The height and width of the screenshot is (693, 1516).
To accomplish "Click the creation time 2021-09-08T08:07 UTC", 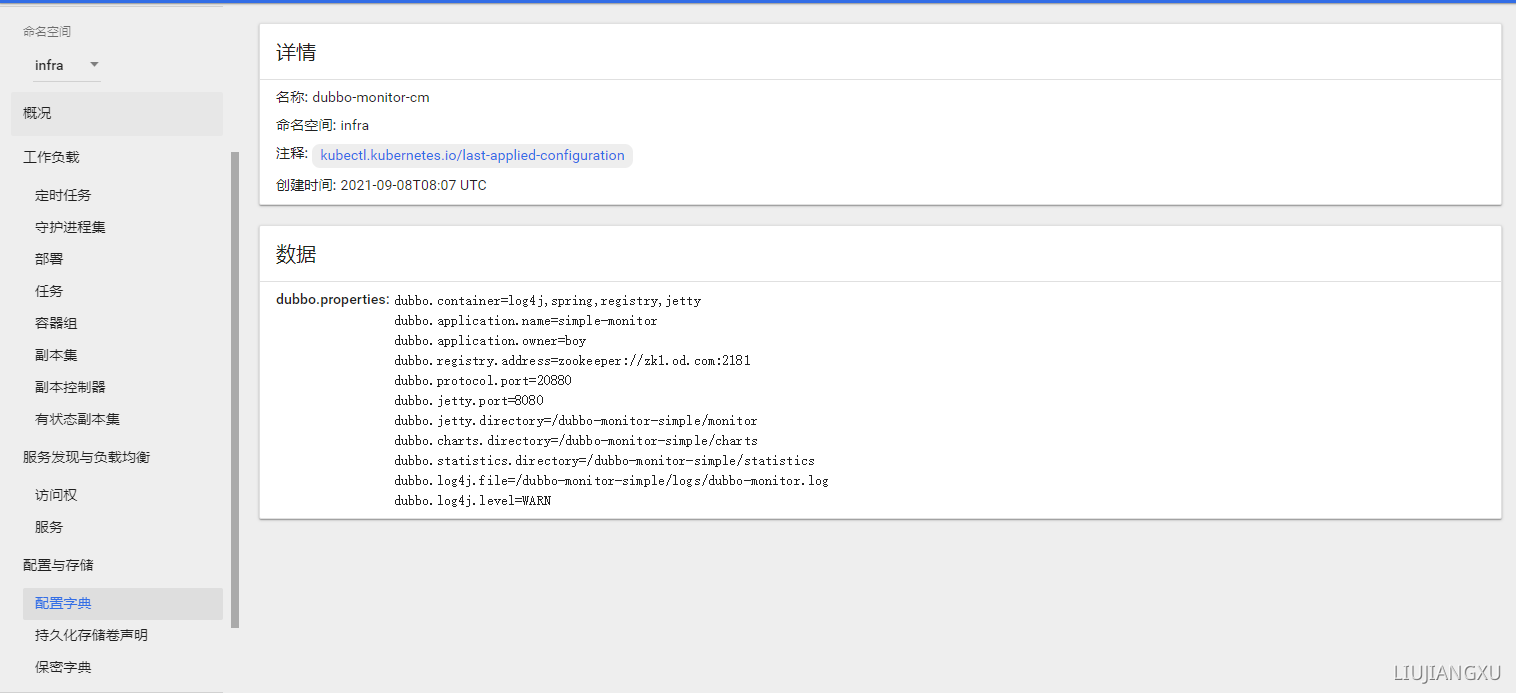I will pyautogui.click(x=413, y=185).
